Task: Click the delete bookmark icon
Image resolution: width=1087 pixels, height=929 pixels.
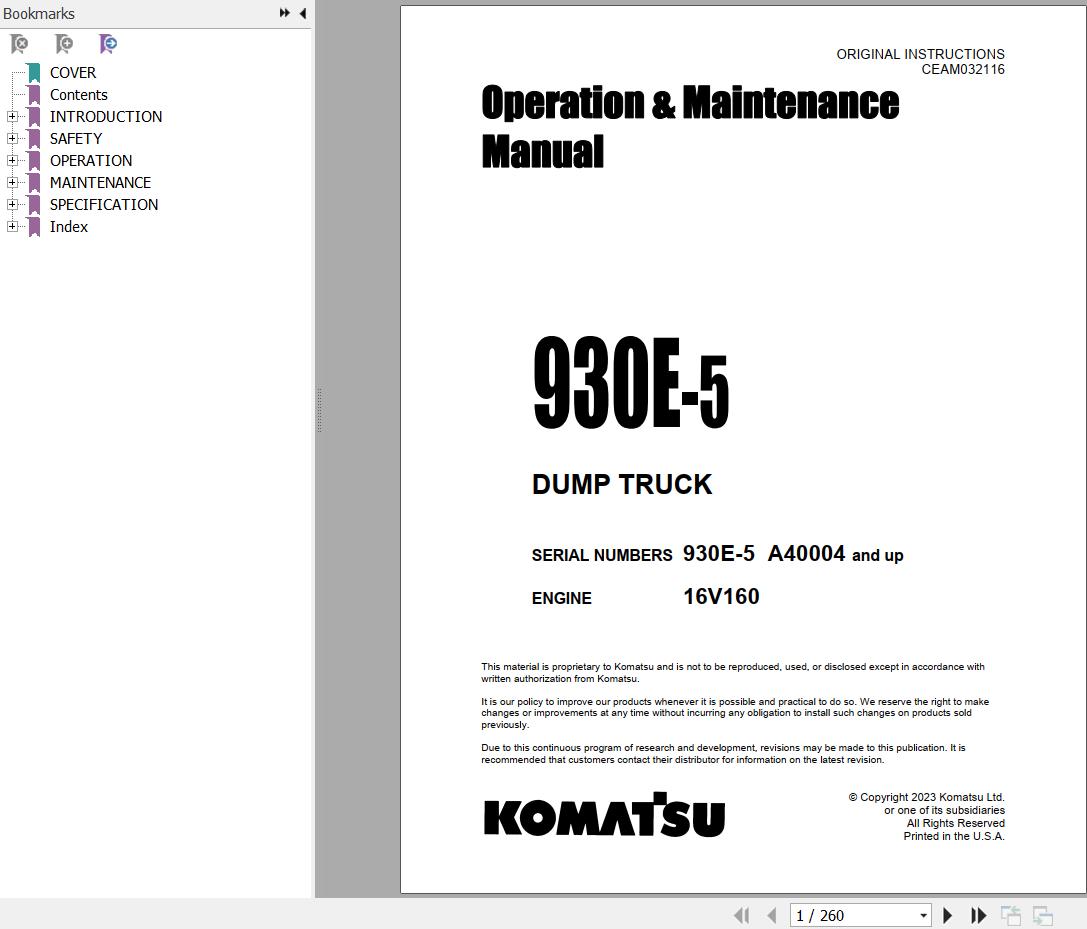Action: [19, 44]
